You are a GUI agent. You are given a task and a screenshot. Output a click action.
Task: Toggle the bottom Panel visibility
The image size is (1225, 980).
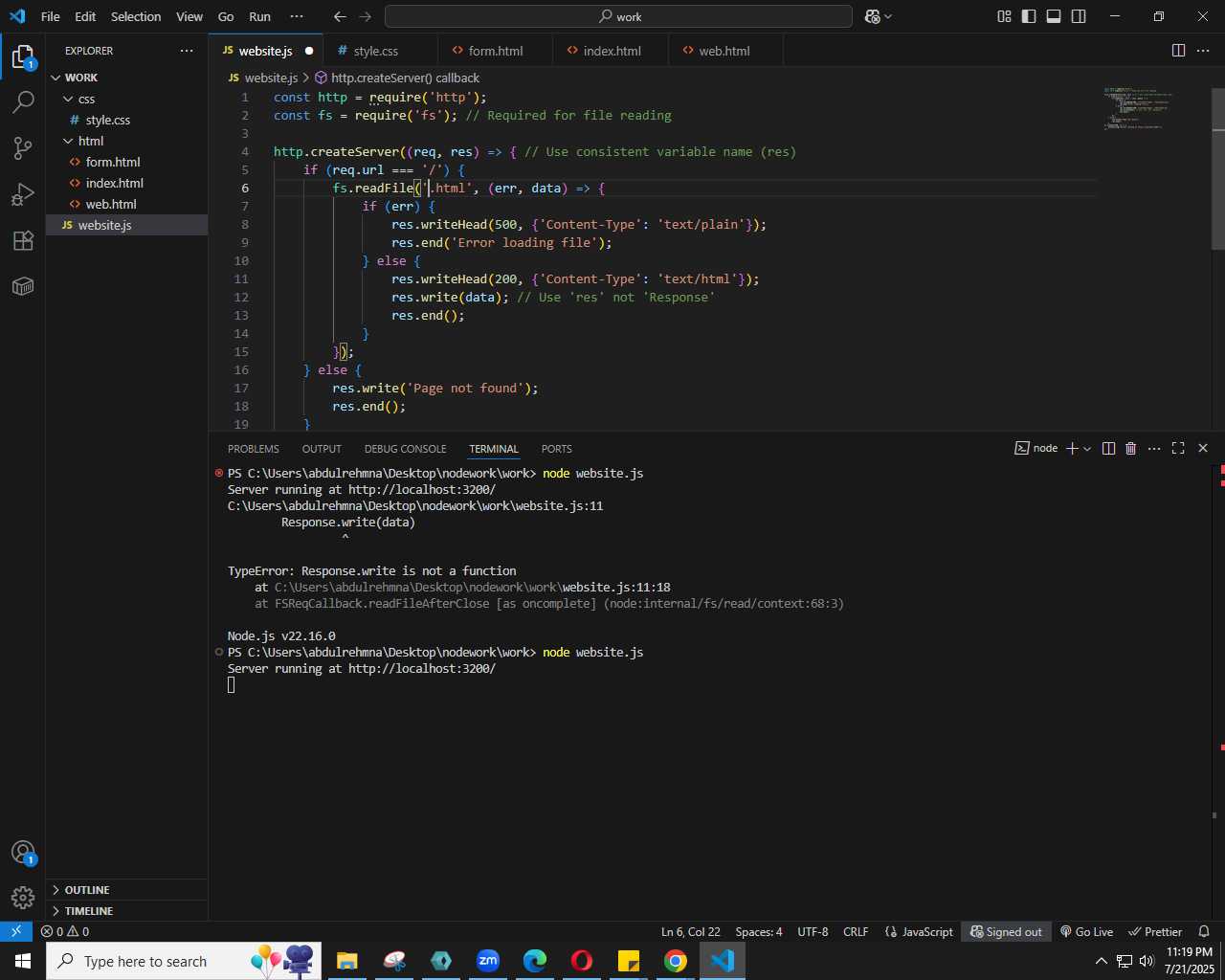point(1054,16)
